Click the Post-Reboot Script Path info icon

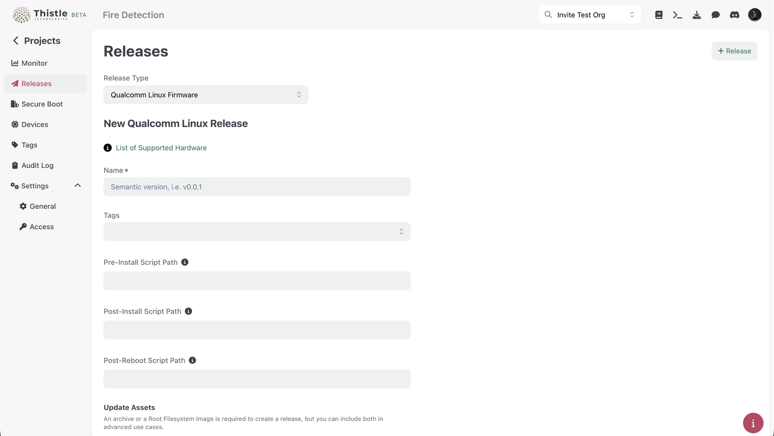193,360
